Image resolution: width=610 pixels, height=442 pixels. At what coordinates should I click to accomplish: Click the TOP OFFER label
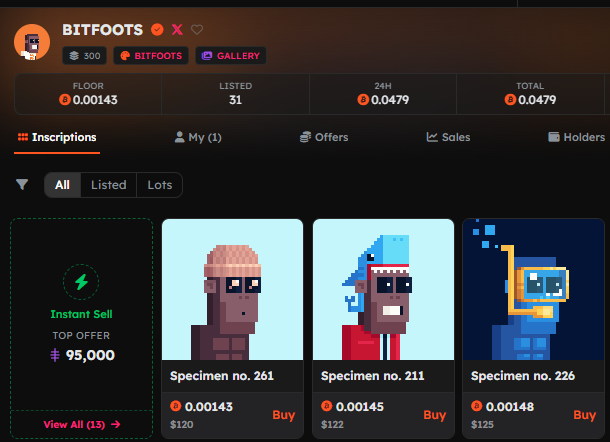81,335
